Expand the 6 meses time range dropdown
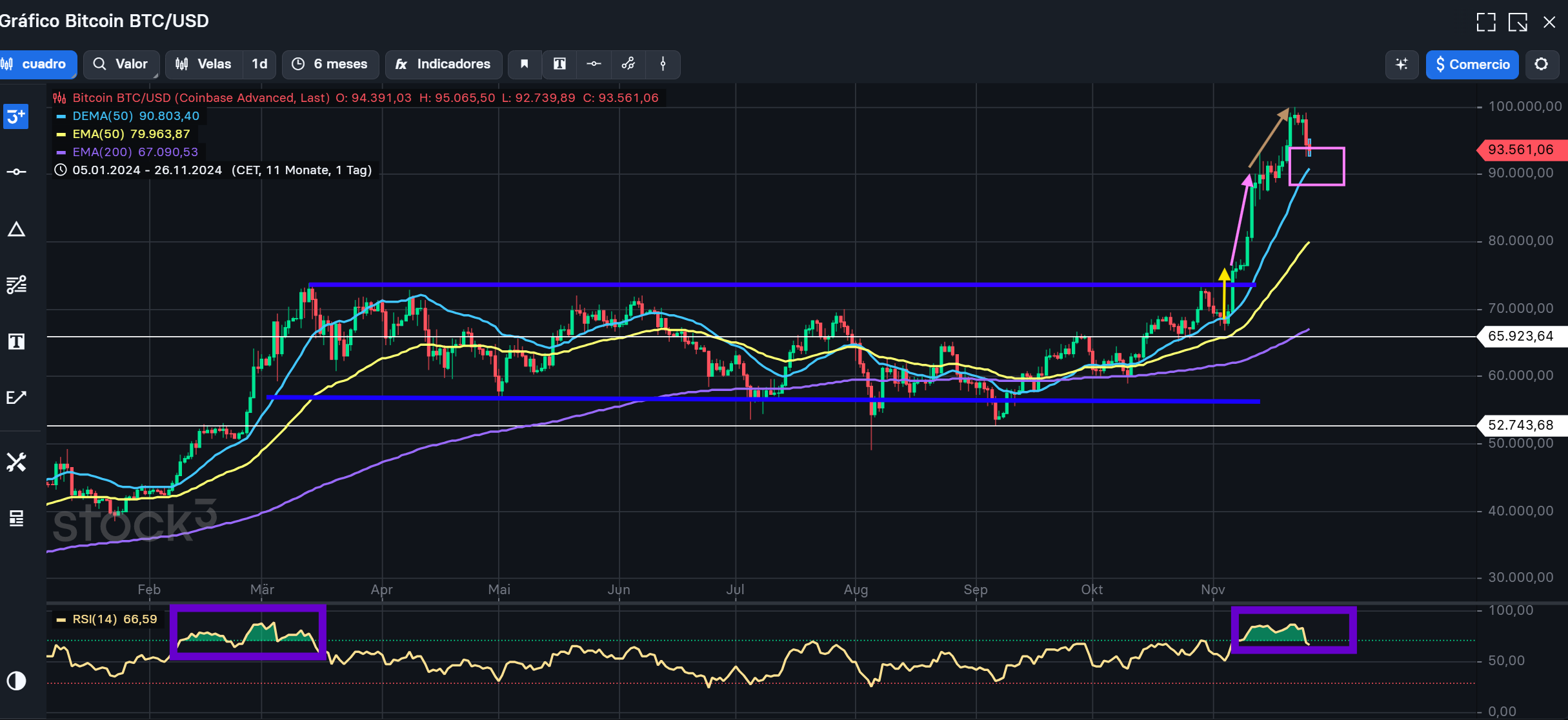The image size is (1568, 720). click(330, 64)
